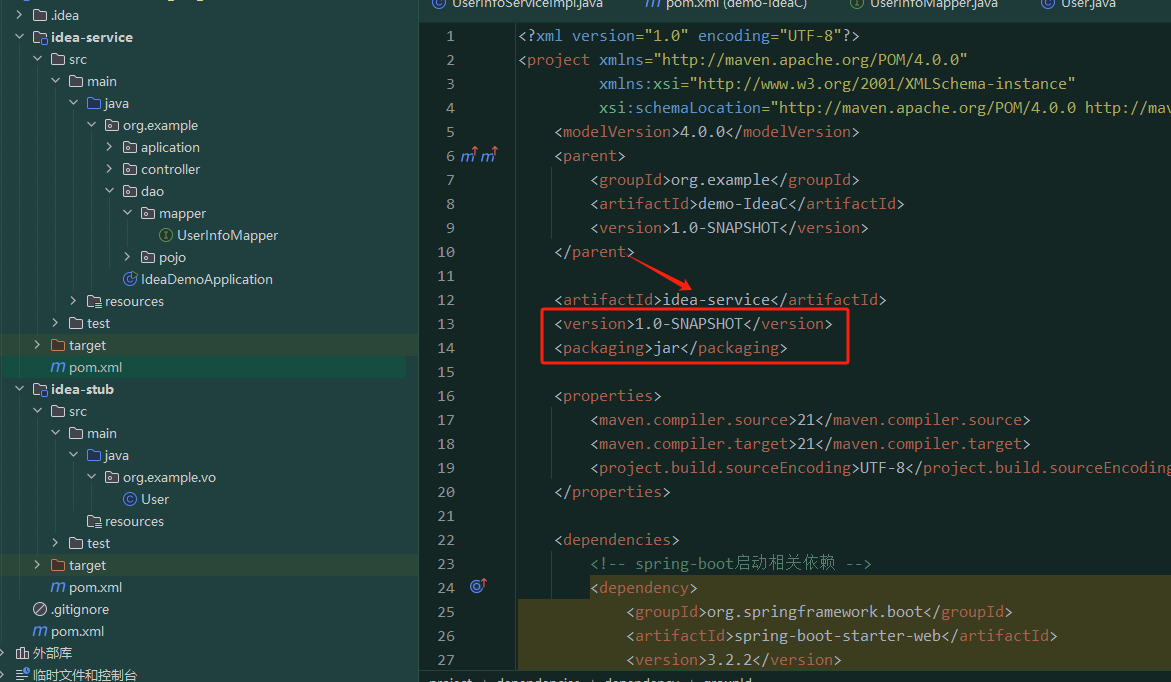Viewport: 1171px width, 682px height.
Task: Click the dao package icon
Action: 130,191
